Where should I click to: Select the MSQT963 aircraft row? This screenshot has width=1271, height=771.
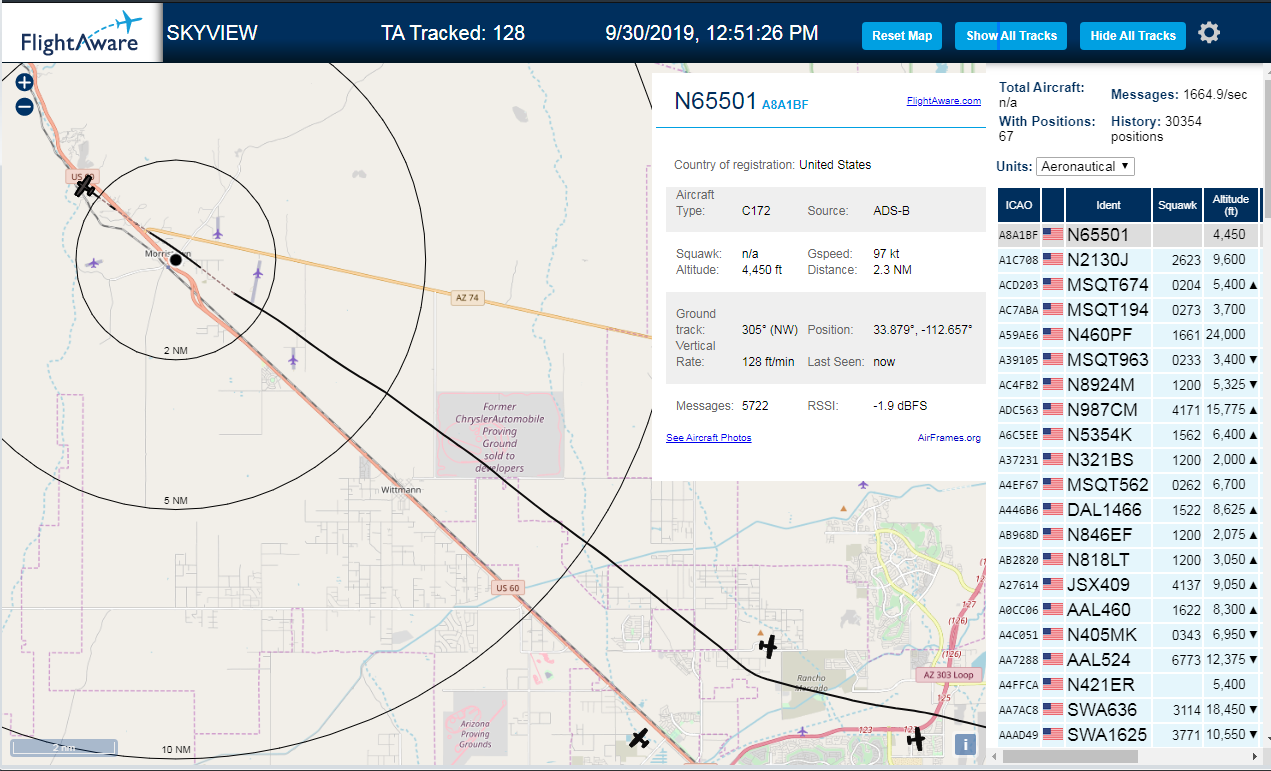pos(1129,360)
